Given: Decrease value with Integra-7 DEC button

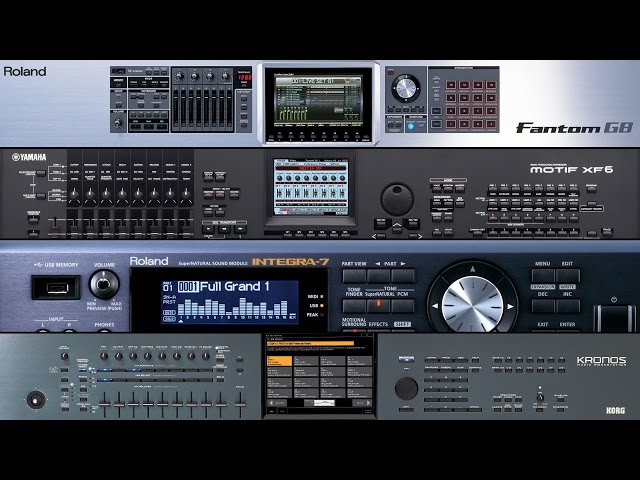Looking at the screenshot, I should pyautogui.click(x=543, y=306).
